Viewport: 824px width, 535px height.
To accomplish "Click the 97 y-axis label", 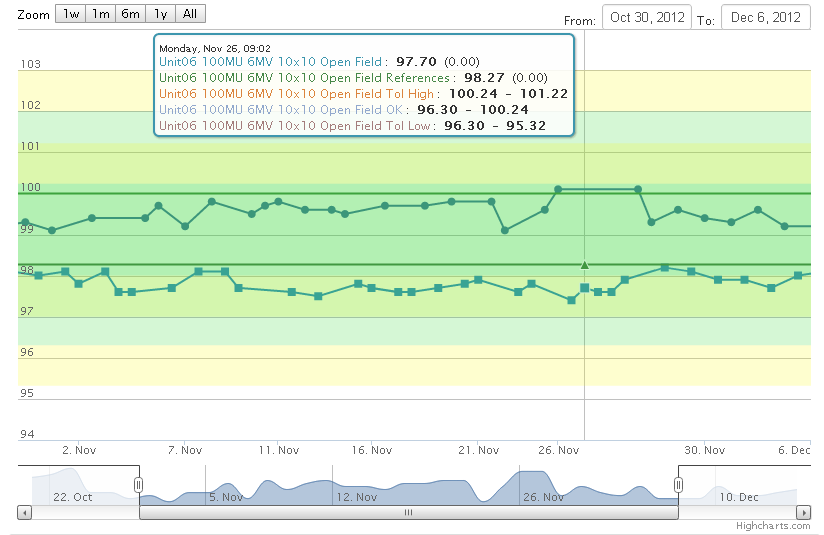I will tap(27, 311).
